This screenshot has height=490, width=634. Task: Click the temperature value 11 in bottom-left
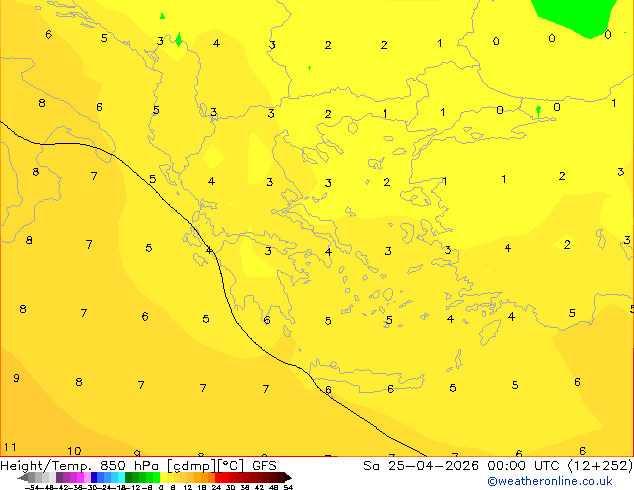point(10,447)
